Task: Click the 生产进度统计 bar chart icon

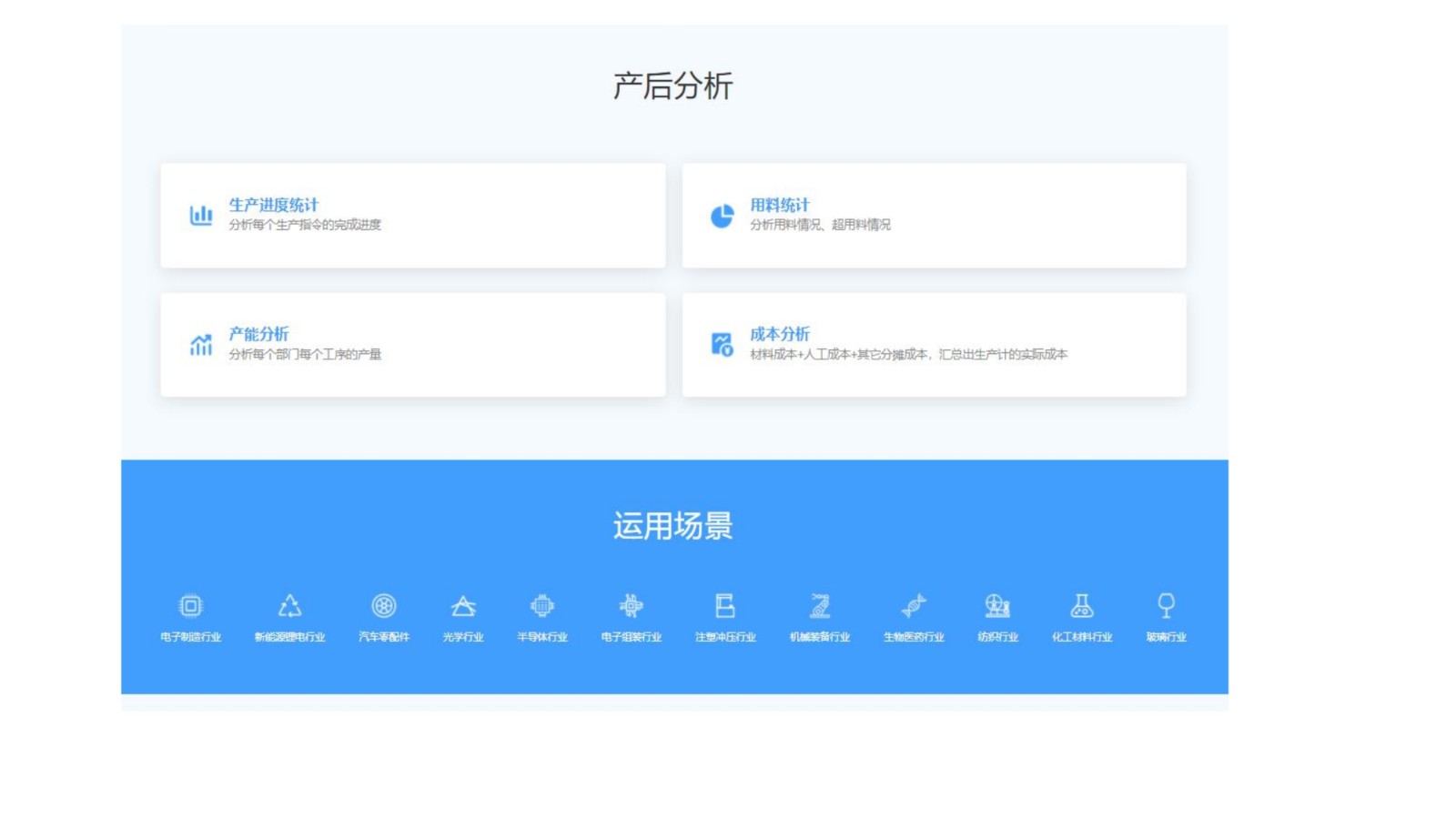Action: pyautogui.click(x=201, y=215)
